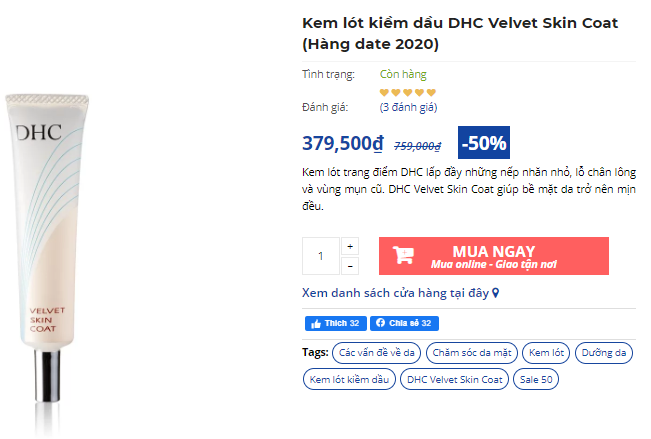Select the Dưỡng da tag
651x439 pixels.
(606, 353)
